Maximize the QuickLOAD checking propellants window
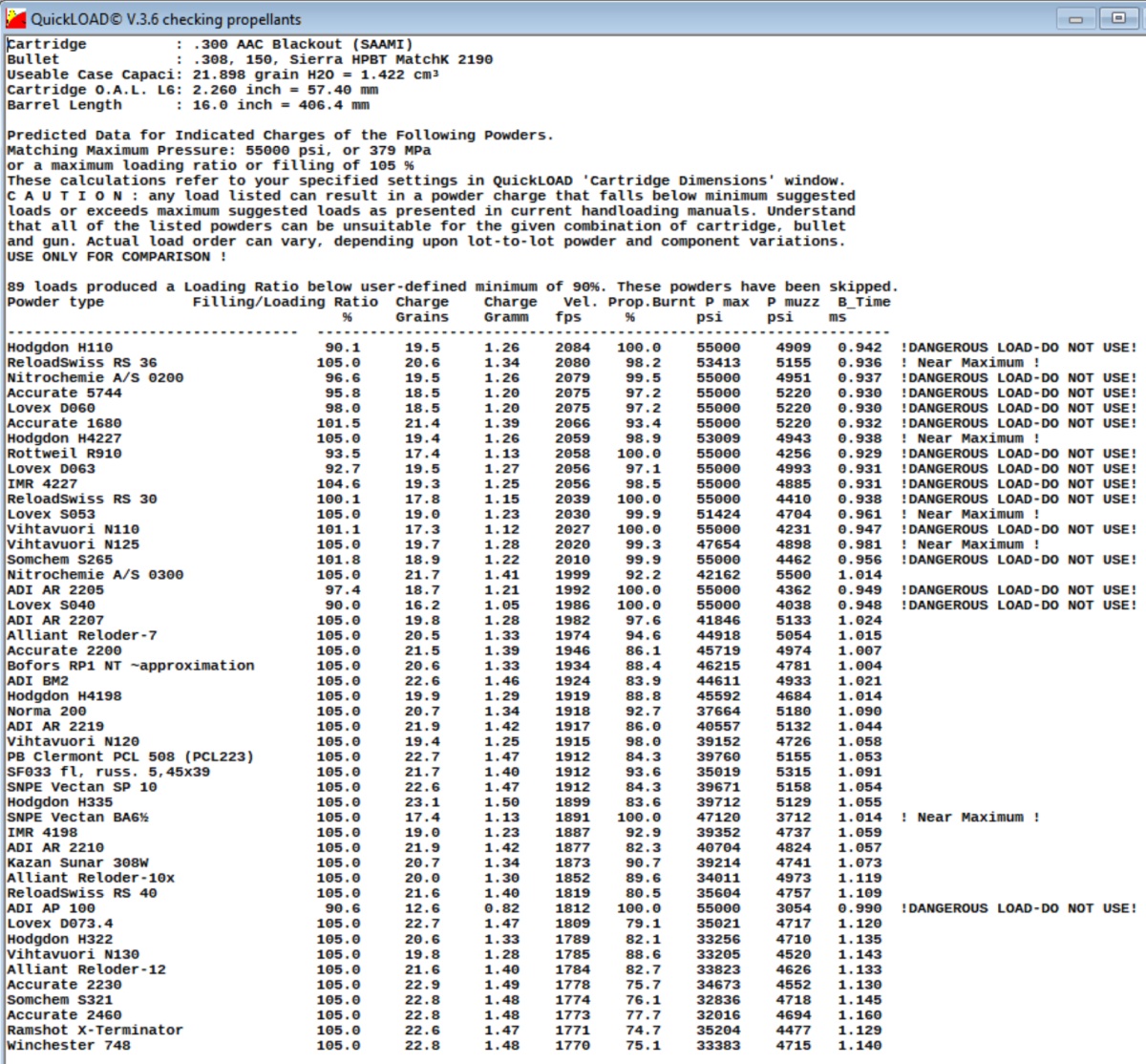Viewport: 1146px width, 1064px height. pos(1118,18)
